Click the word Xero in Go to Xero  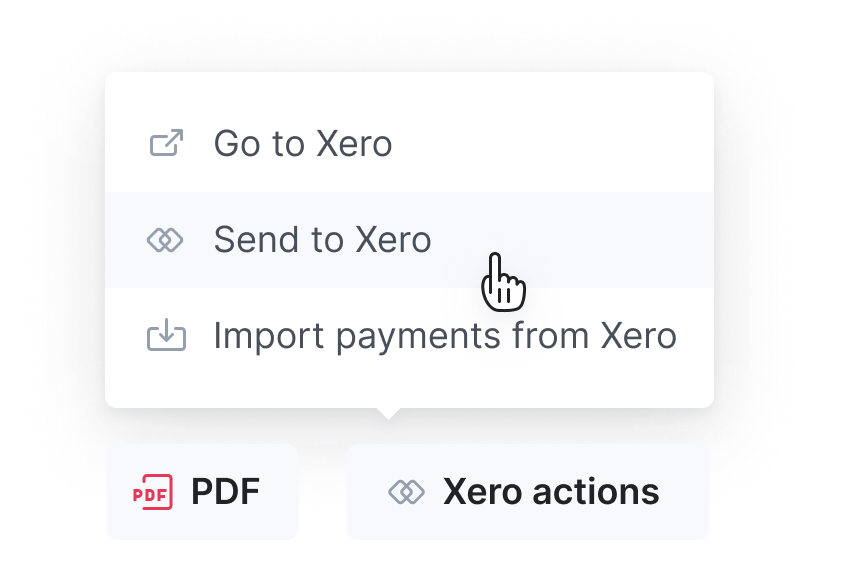pos(354,144)
